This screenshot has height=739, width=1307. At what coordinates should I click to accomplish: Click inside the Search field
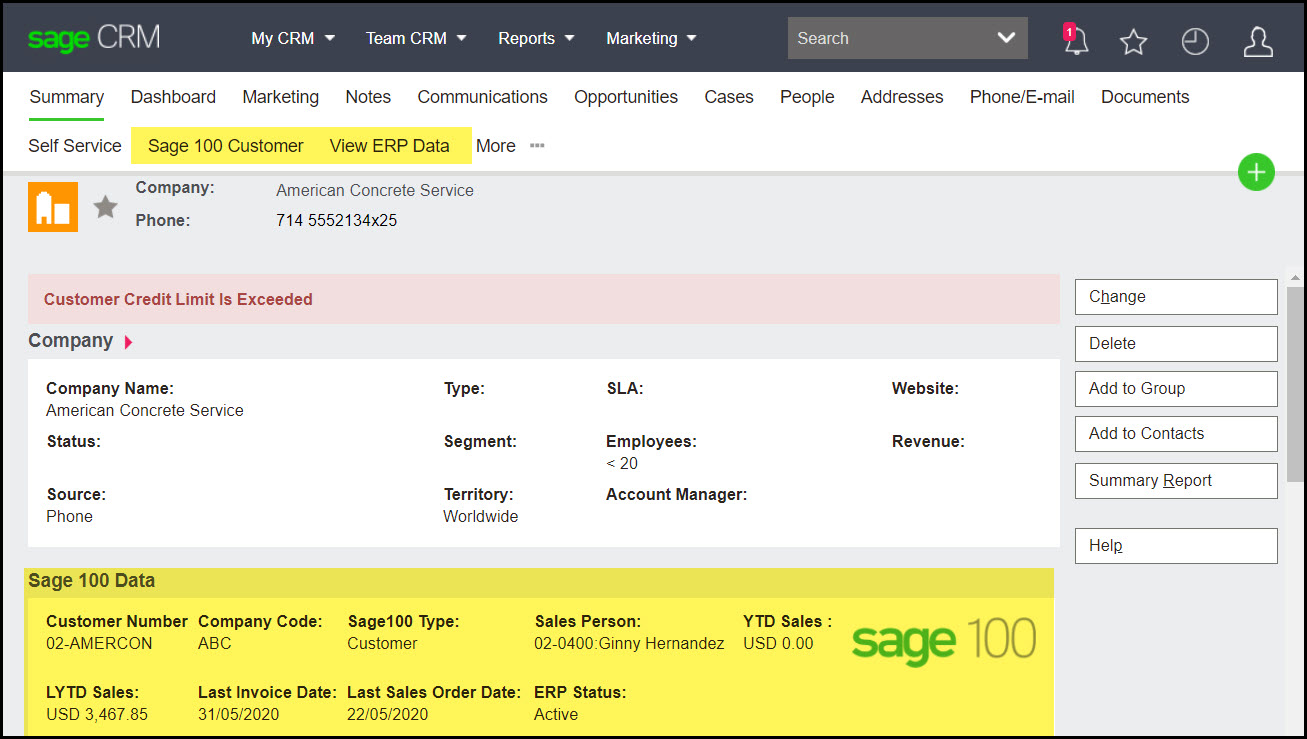[x=890, y=37]
